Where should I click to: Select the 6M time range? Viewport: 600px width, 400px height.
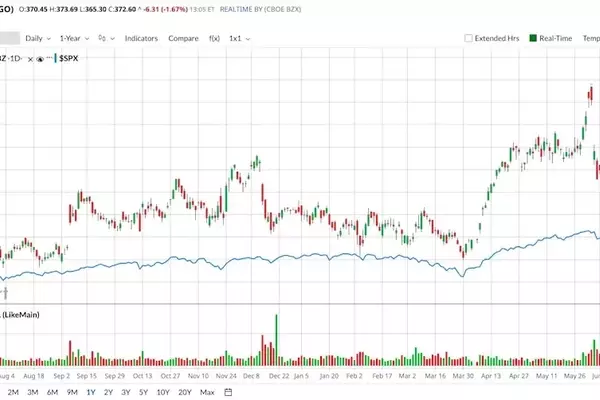tap(52, 392)
